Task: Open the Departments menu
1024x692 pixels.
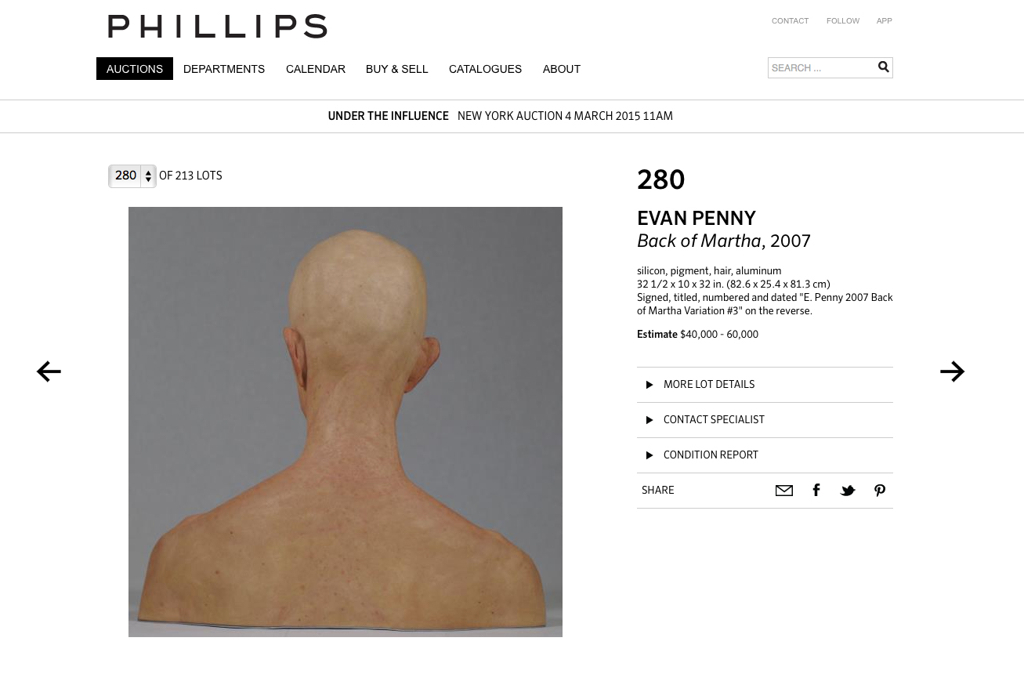Action: [224, 69]
